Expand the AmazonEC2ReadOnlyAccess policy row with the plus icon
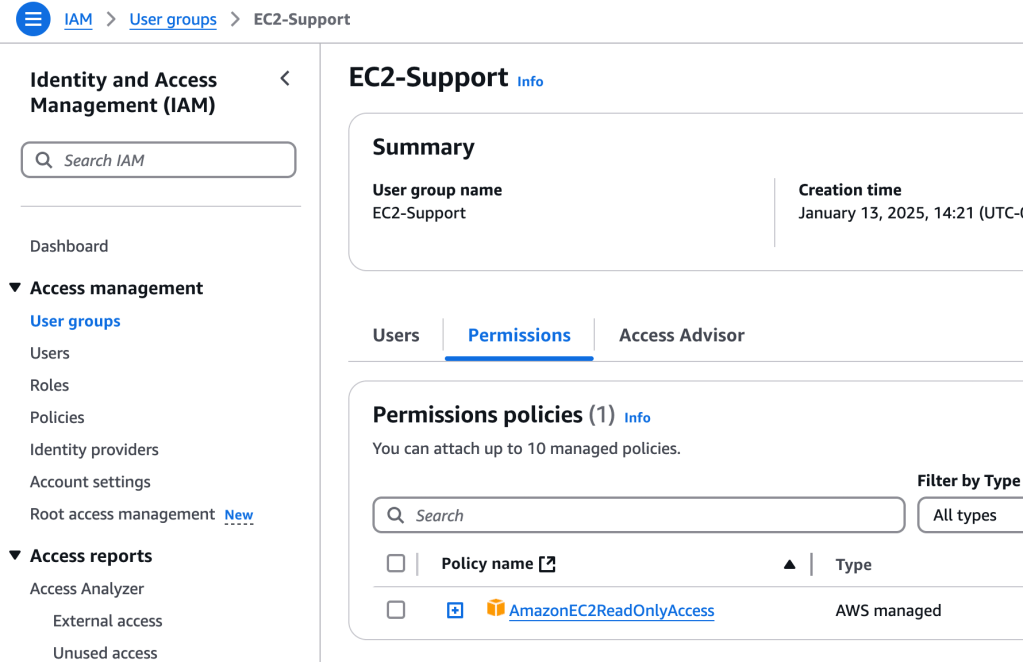The height and width of the screenshot is (662, 1023). pyautogui.click(x=455, y=610)
